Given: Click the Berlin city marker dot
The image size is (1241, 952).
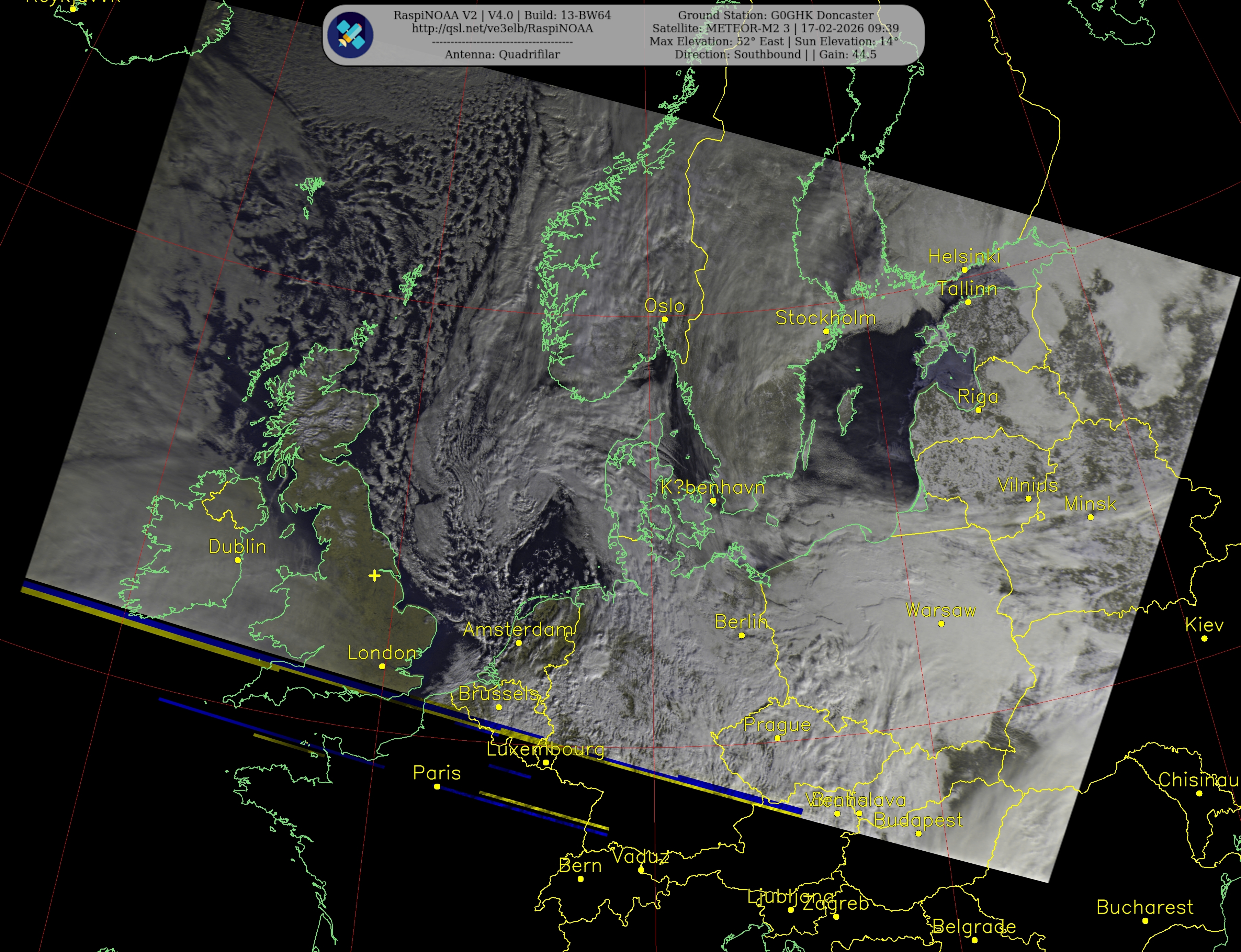Looking at the screenshot, I should tap(742, 635).
